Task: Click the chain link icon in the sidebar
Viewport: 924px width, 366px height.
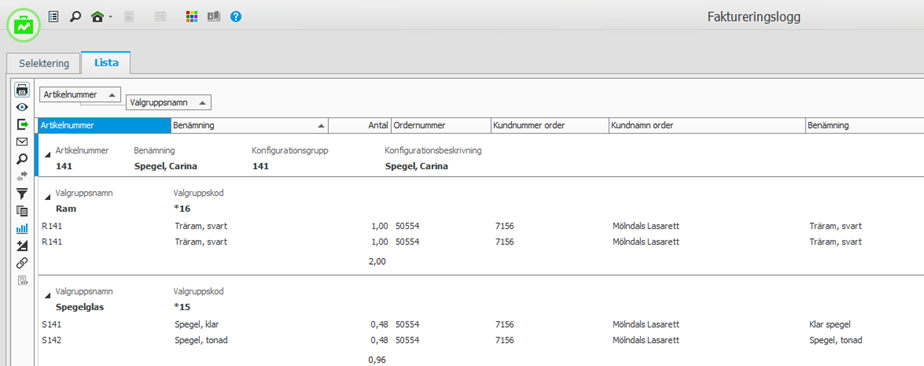Action: click(x=22, y=262)
